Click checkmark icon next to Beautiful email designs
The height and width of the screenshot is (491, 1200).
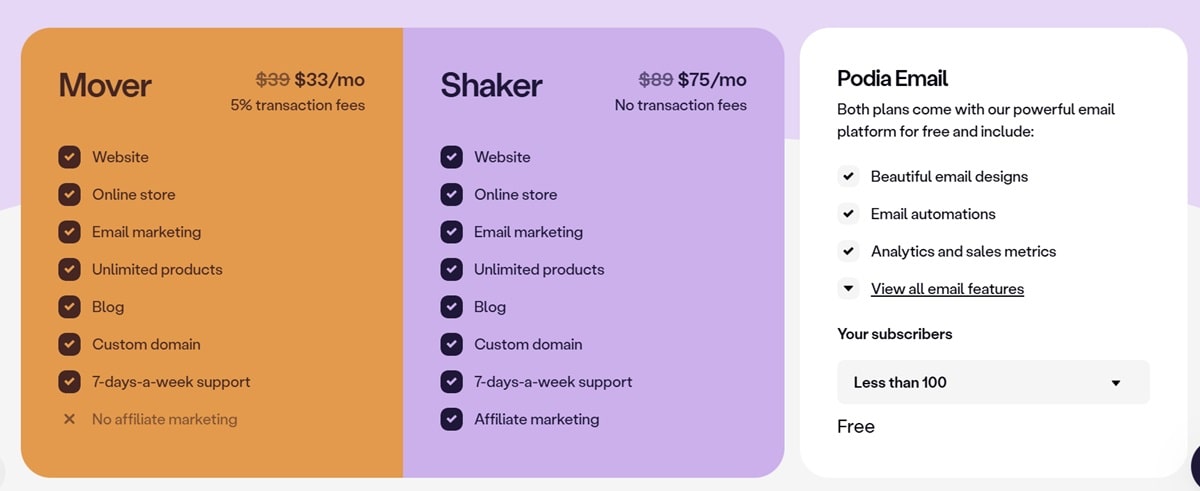[848, 176]
